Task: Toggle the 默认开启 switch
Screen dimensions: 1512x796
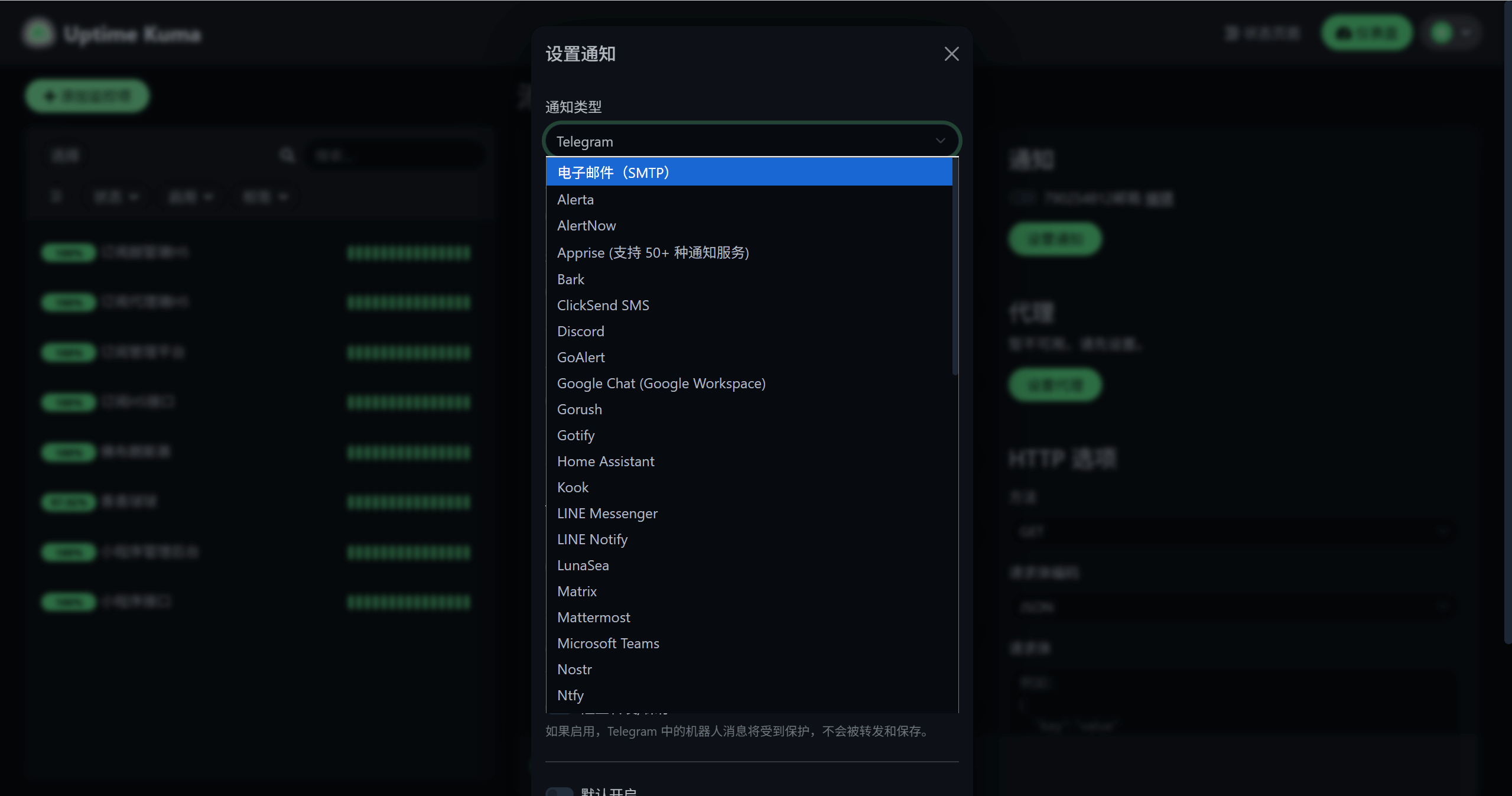Action: coord(559,791)
